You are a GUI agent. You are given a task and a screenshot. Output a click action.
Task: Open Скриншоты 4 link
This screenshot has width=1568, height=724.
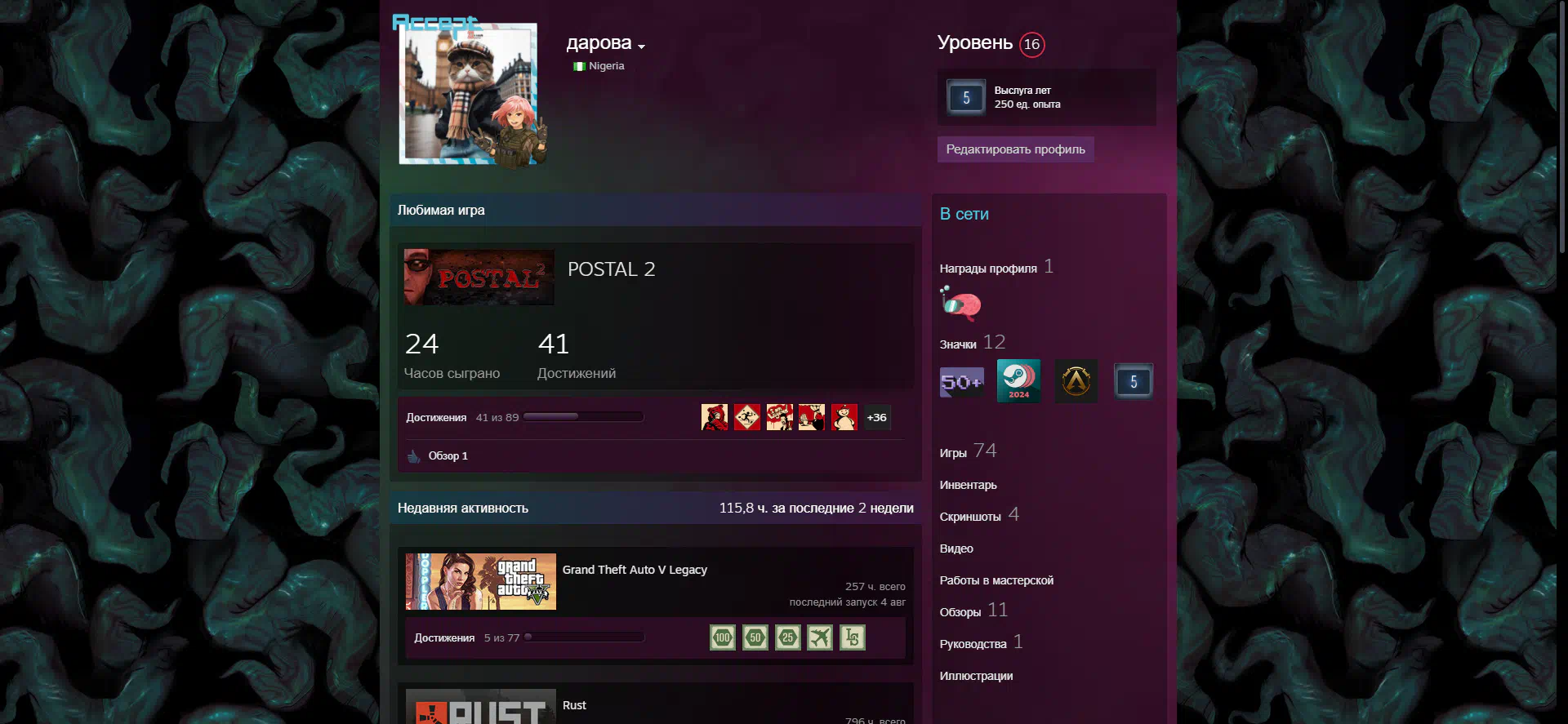click(979, 515)
